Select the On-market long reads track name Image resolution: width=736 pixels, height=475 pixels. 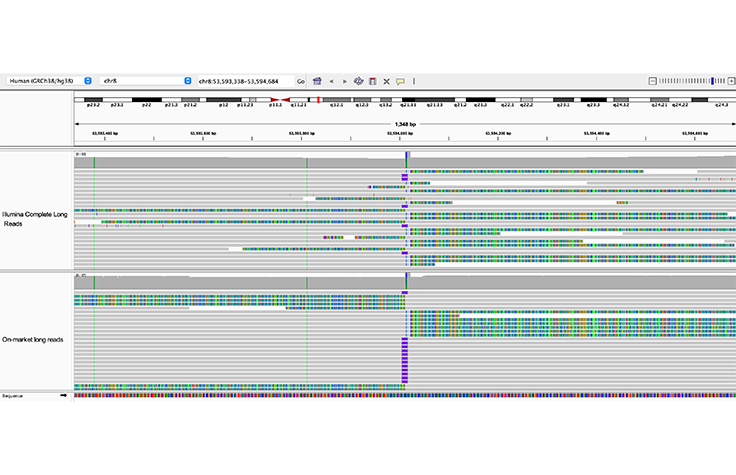click(x=34, y=340)
